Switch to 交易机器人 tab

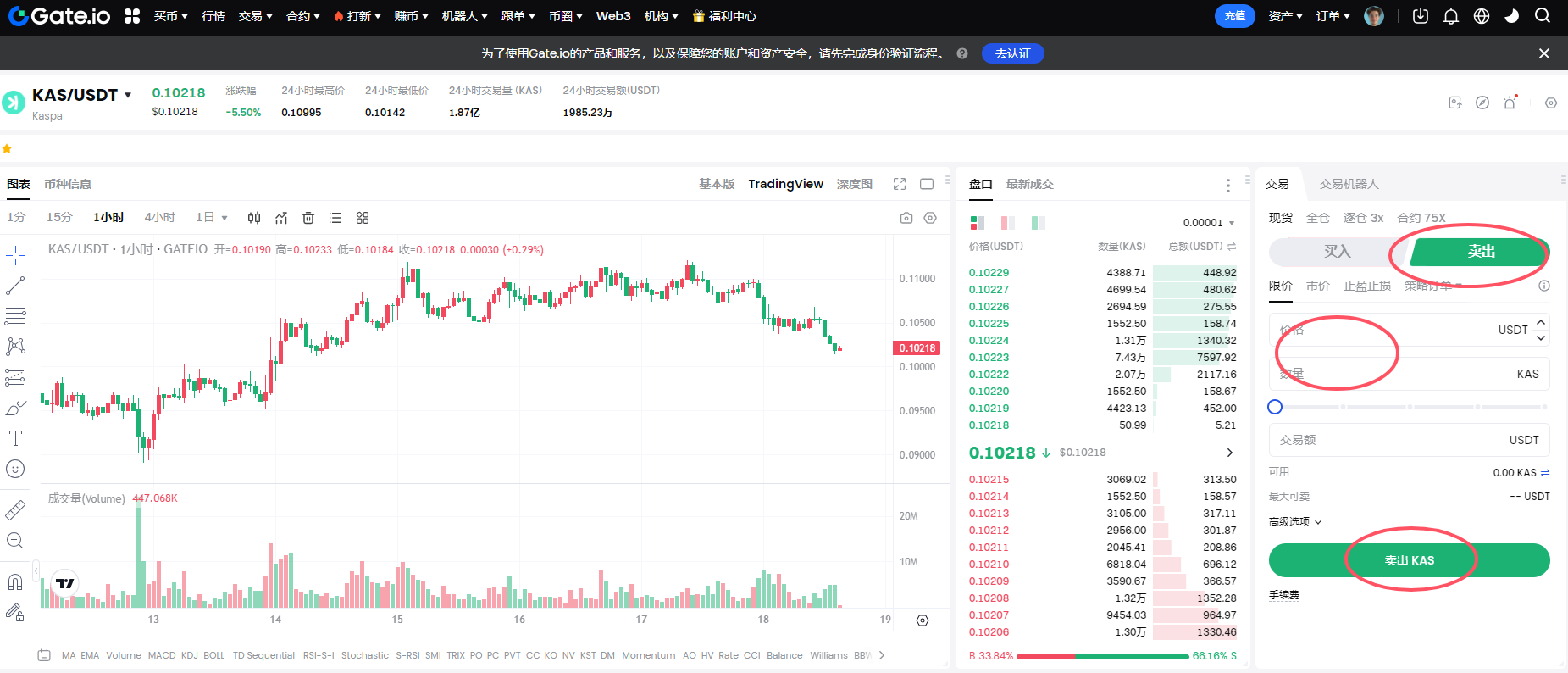[1349, 184]
